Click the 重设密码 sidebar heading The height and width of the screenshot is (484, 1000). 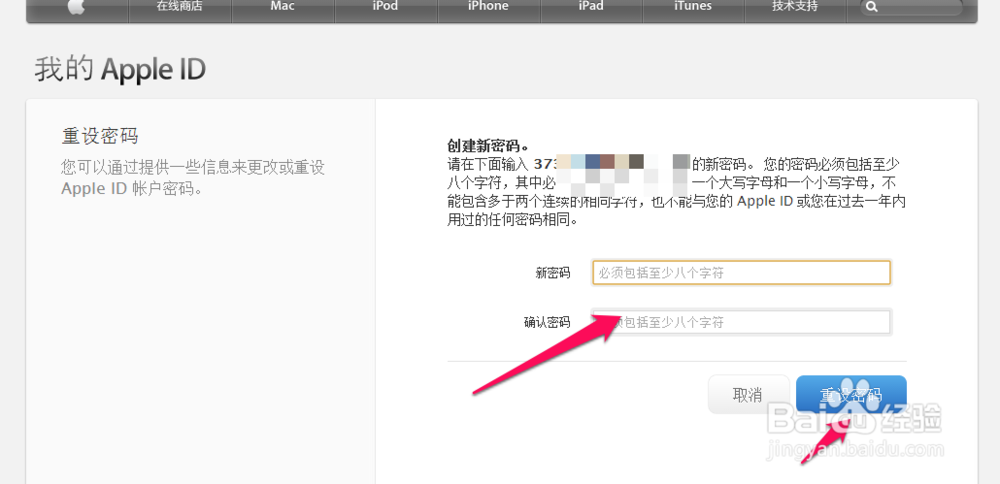(99, 136)
